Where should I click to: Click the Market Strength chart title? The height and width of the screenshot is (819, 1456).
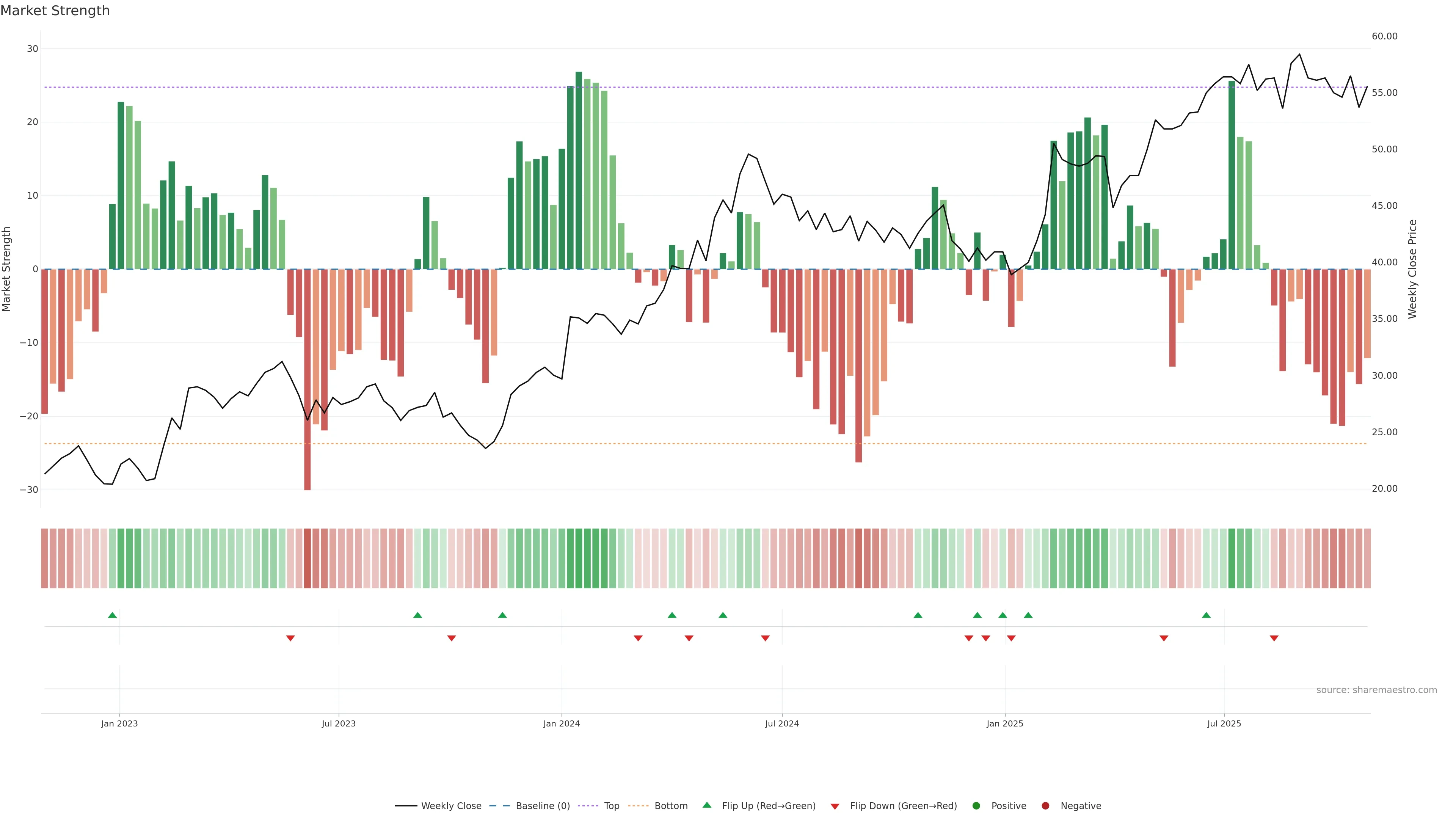point(55,11)
